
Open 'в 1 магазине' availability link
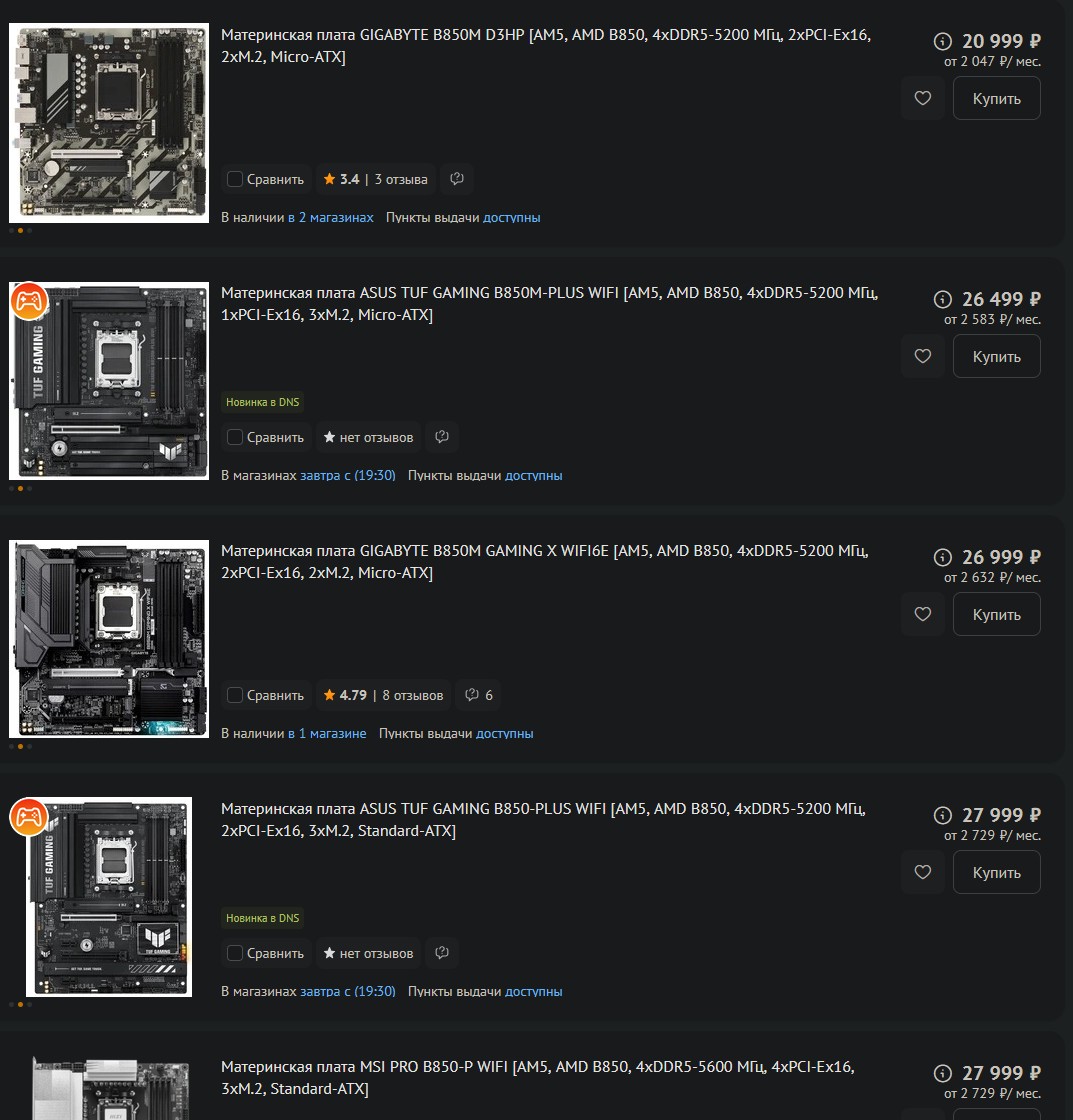point(327,733)
